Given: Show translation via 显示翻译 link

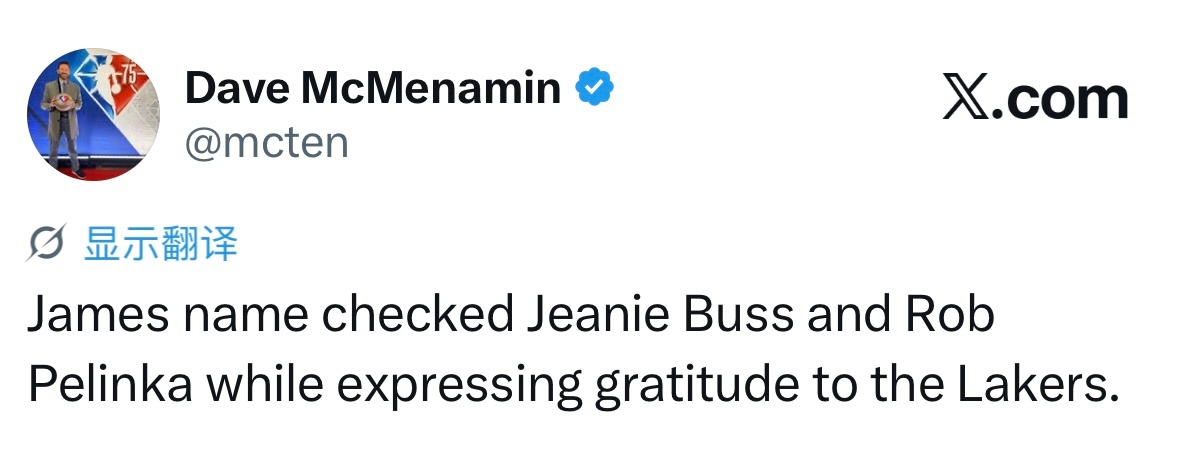Looking at the screenshot, I should (x=160, y=245).
